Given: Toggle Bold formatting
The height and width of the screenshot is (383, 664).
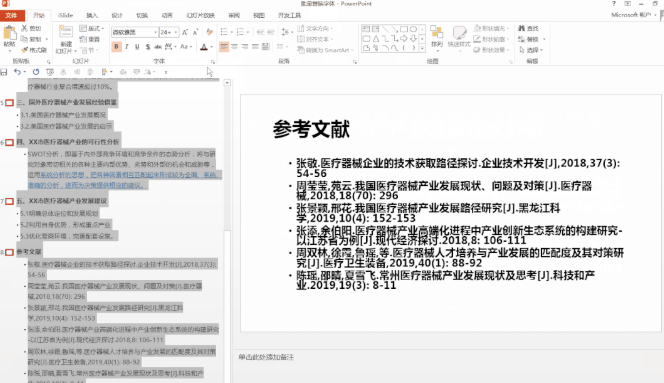Looking at the screenshot, I should (x=116, y=47).
